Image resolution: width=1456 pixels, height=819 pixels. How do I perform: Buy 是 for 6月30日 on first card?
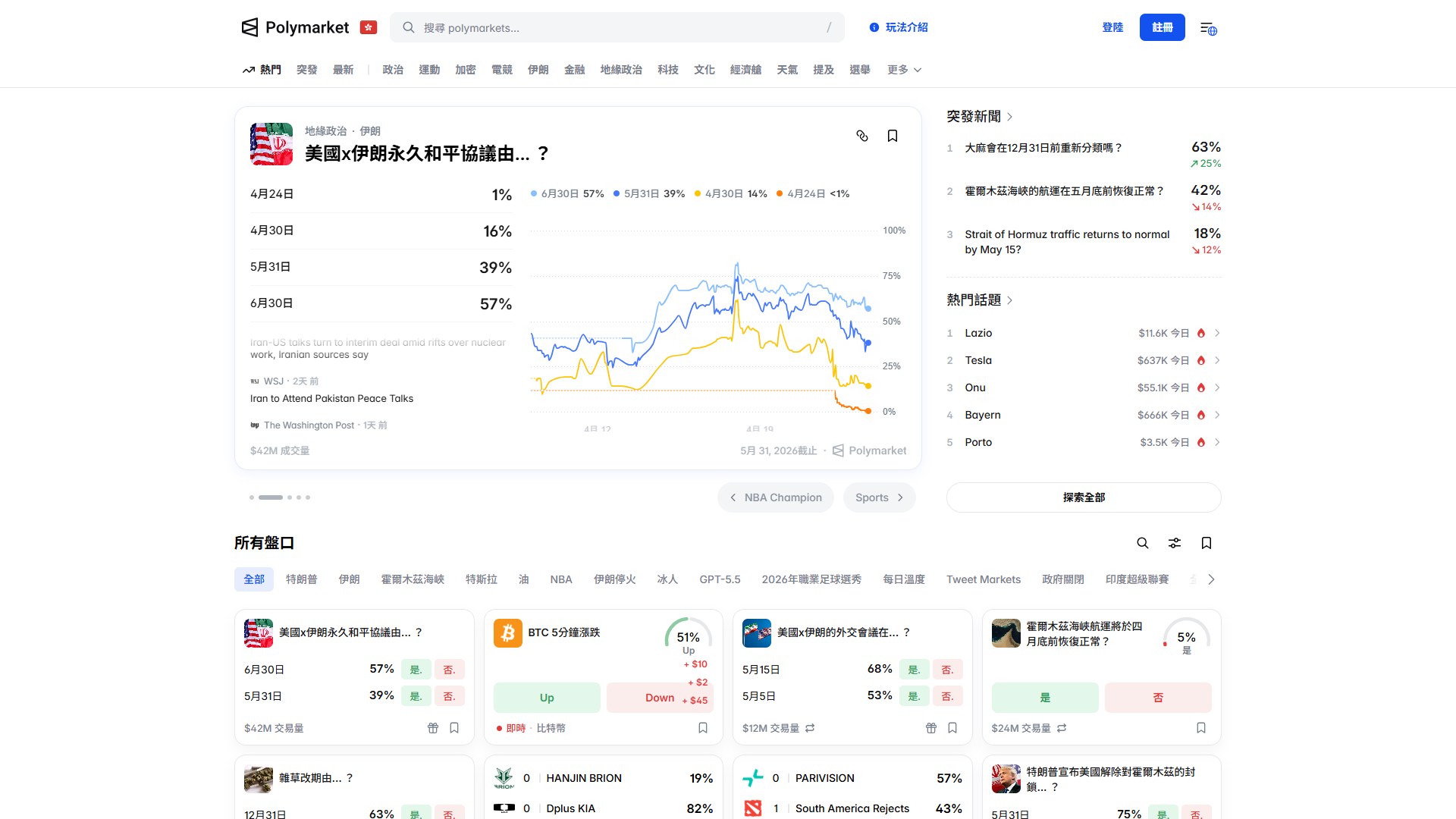point(416,670)
